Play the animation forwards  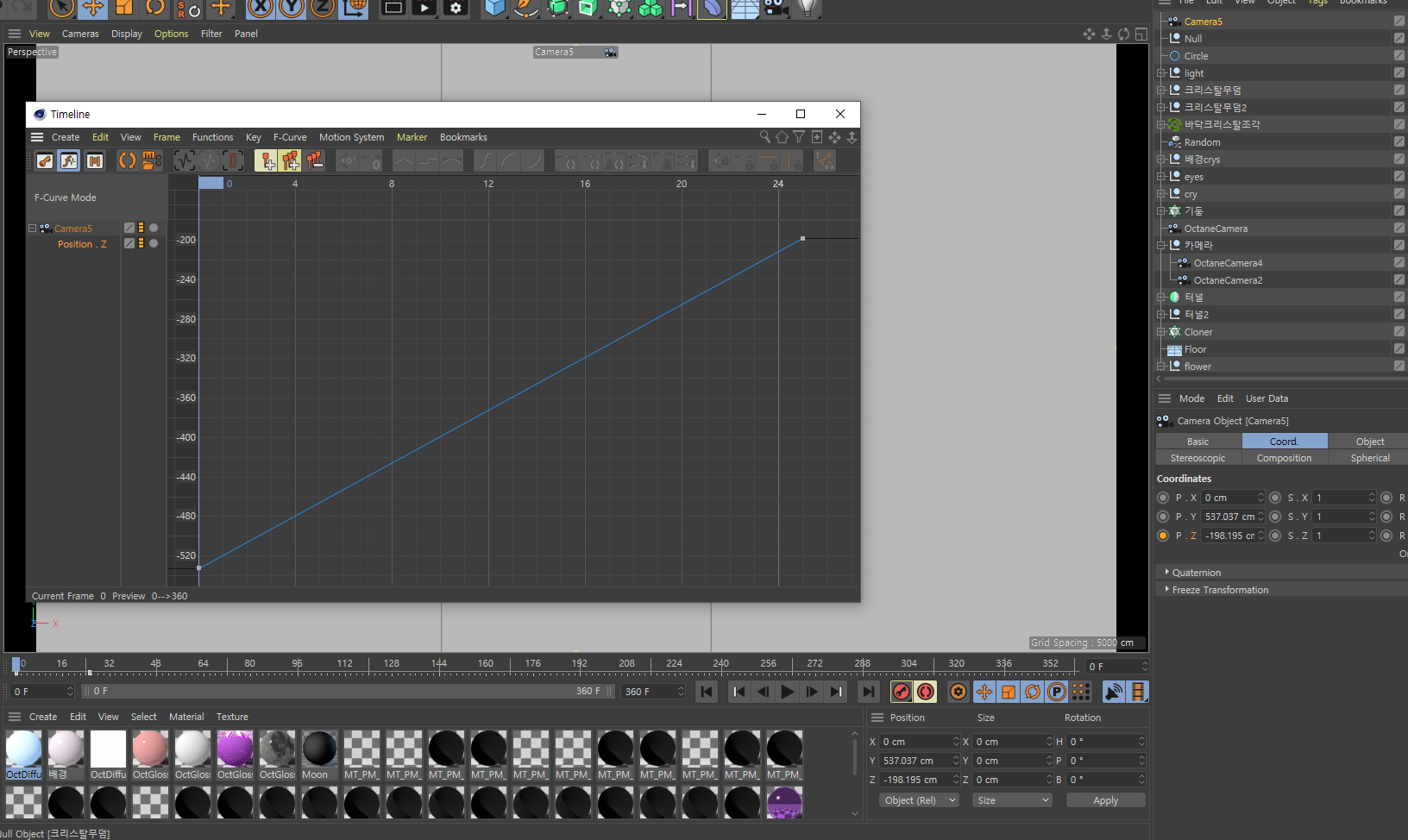coord(787,692)
